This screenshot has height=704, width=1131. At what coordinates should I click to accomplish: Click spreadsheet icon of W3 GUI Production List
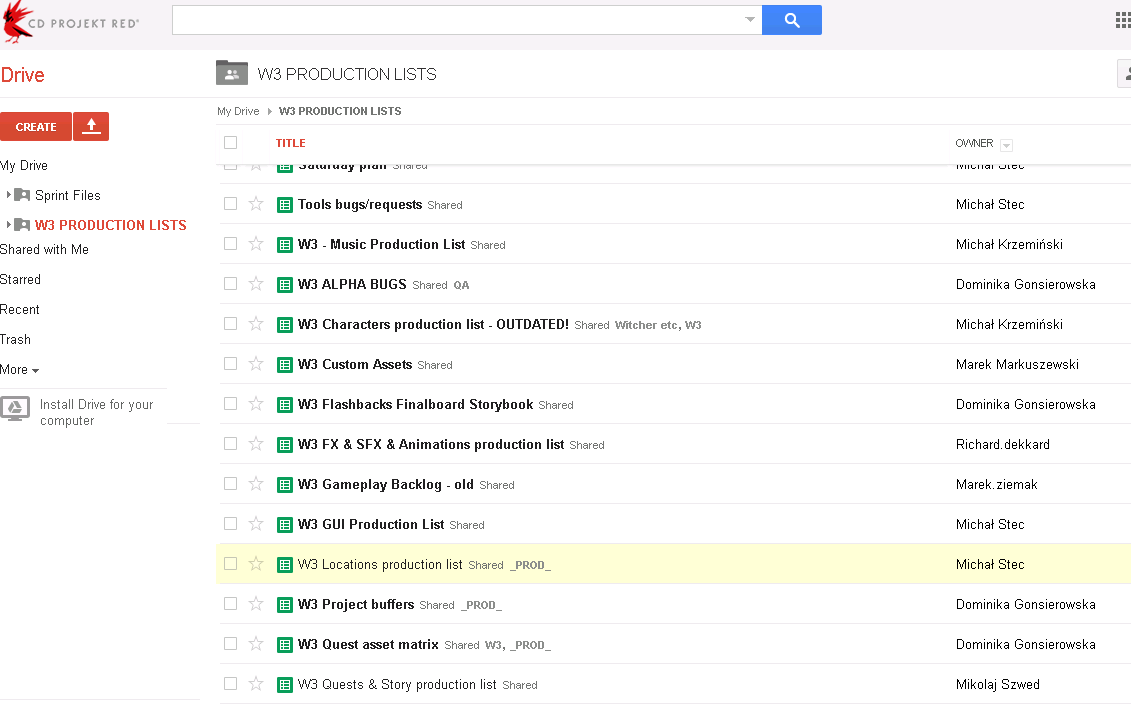click(285, 524)
